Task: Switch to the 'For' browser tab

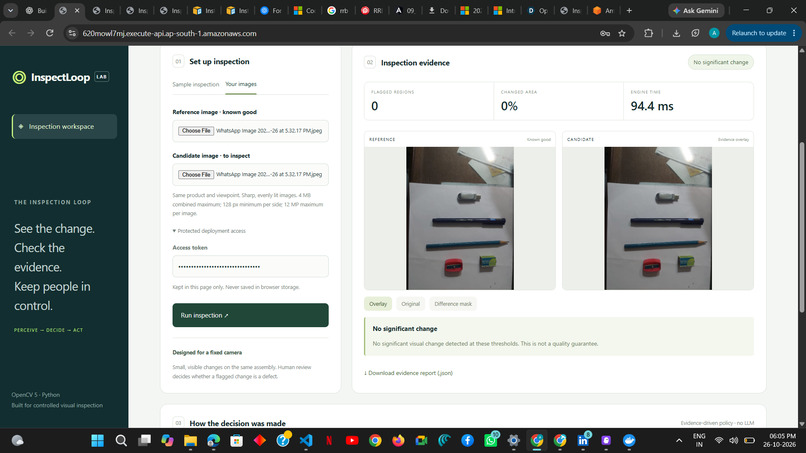Action: [x=271, y=10]
